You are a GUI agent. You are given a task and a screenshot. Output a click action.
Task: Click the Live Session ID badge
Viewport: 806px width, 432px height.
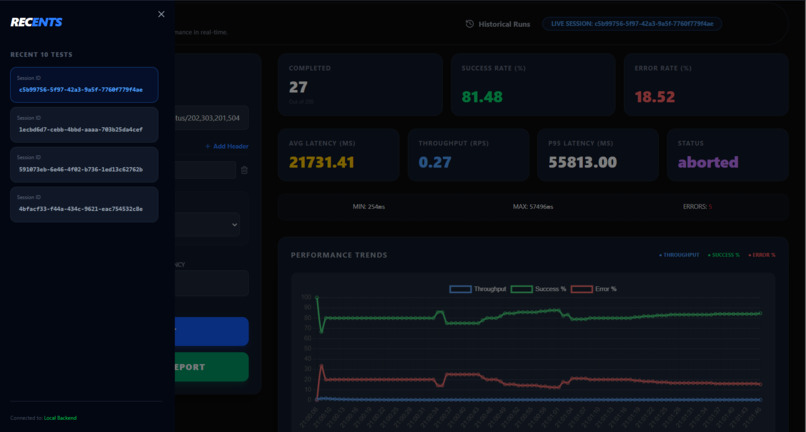pos(632,24)
